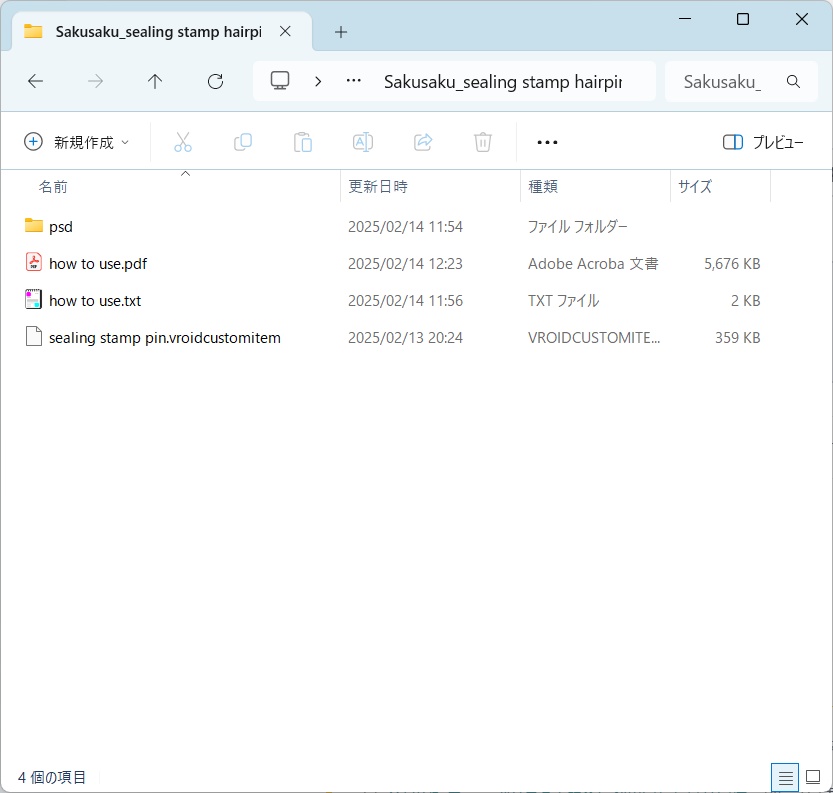
Task: Click the ファイル フォルダー type cell
Action: click(577, 227)
